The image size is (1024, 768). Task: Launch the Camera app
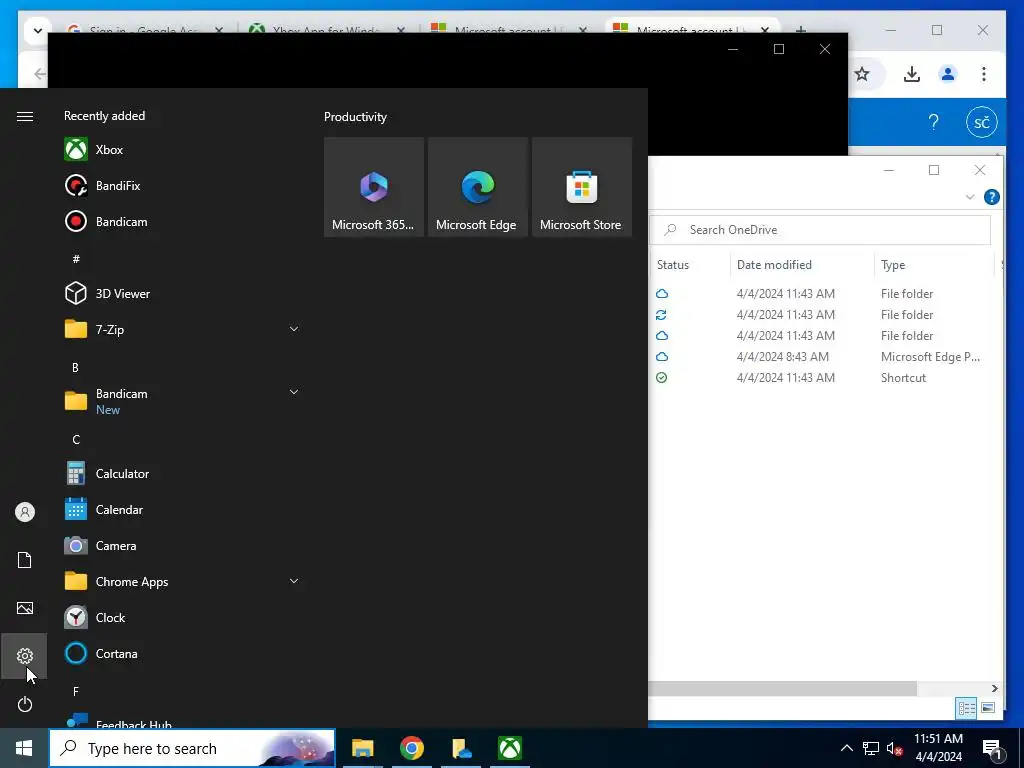pos(182,545)
